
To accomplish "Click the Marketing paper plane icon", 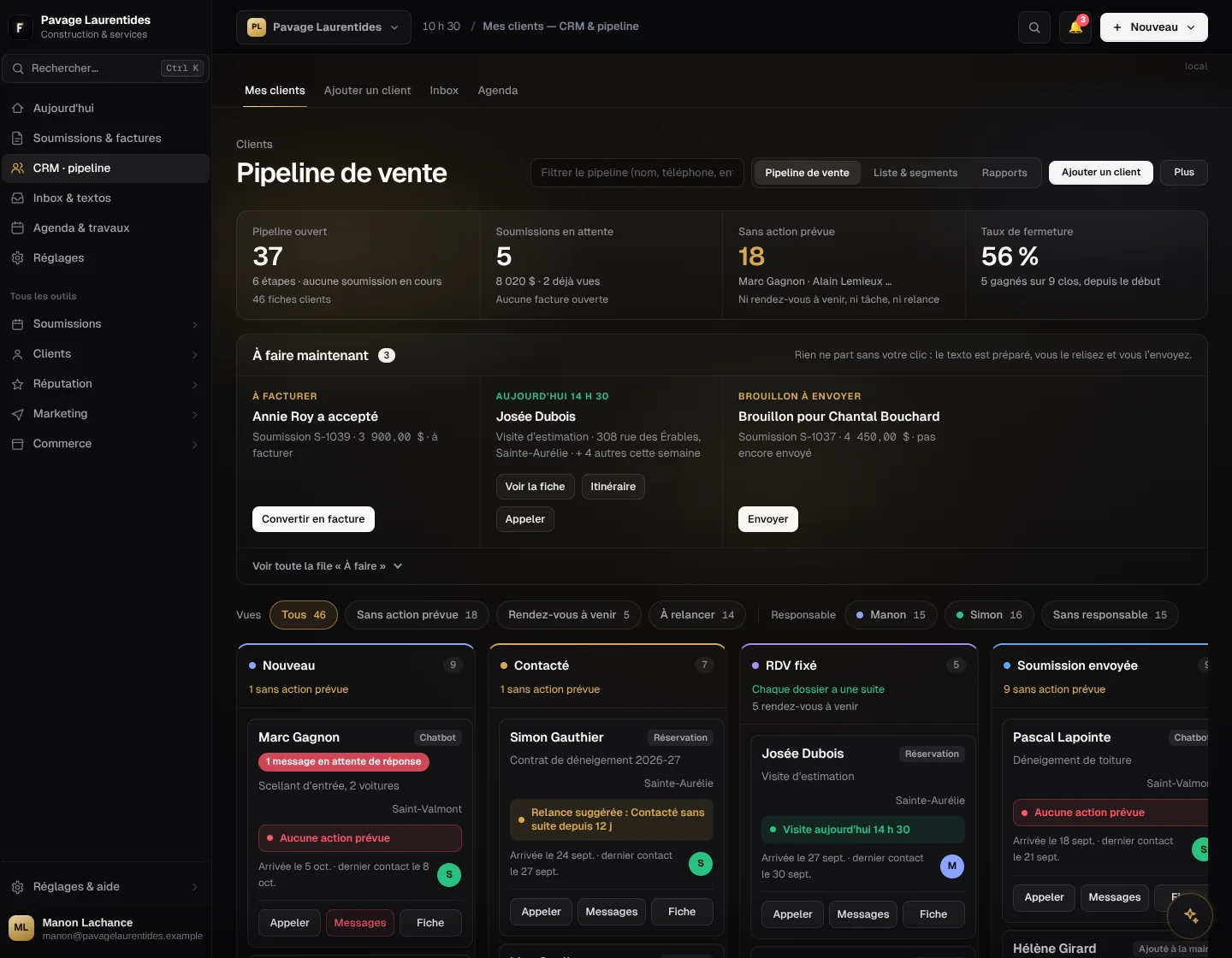I will pyautogui.click(x=17, y=414).
